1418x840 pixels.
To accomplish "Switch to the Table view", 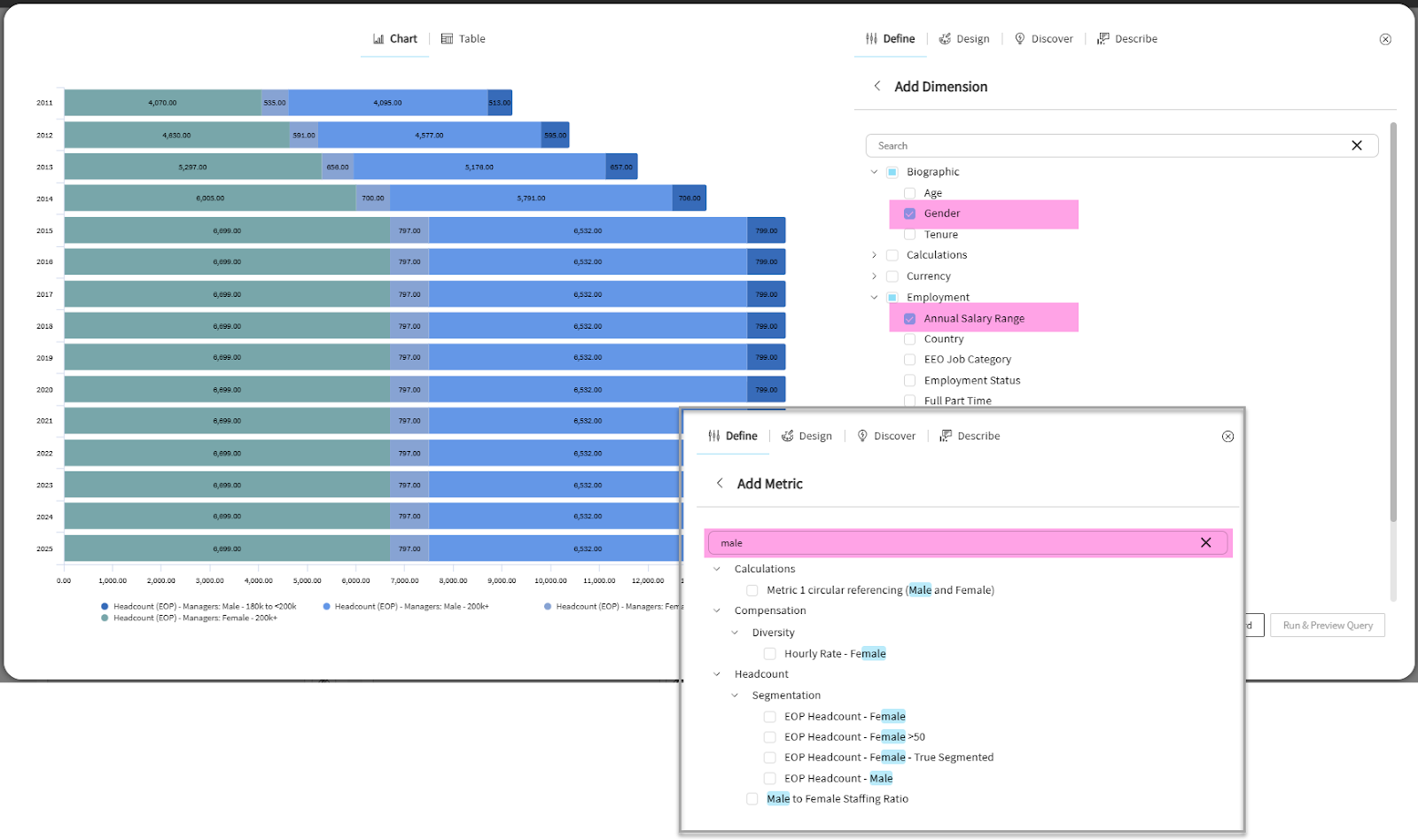I will tap(464, 39).
